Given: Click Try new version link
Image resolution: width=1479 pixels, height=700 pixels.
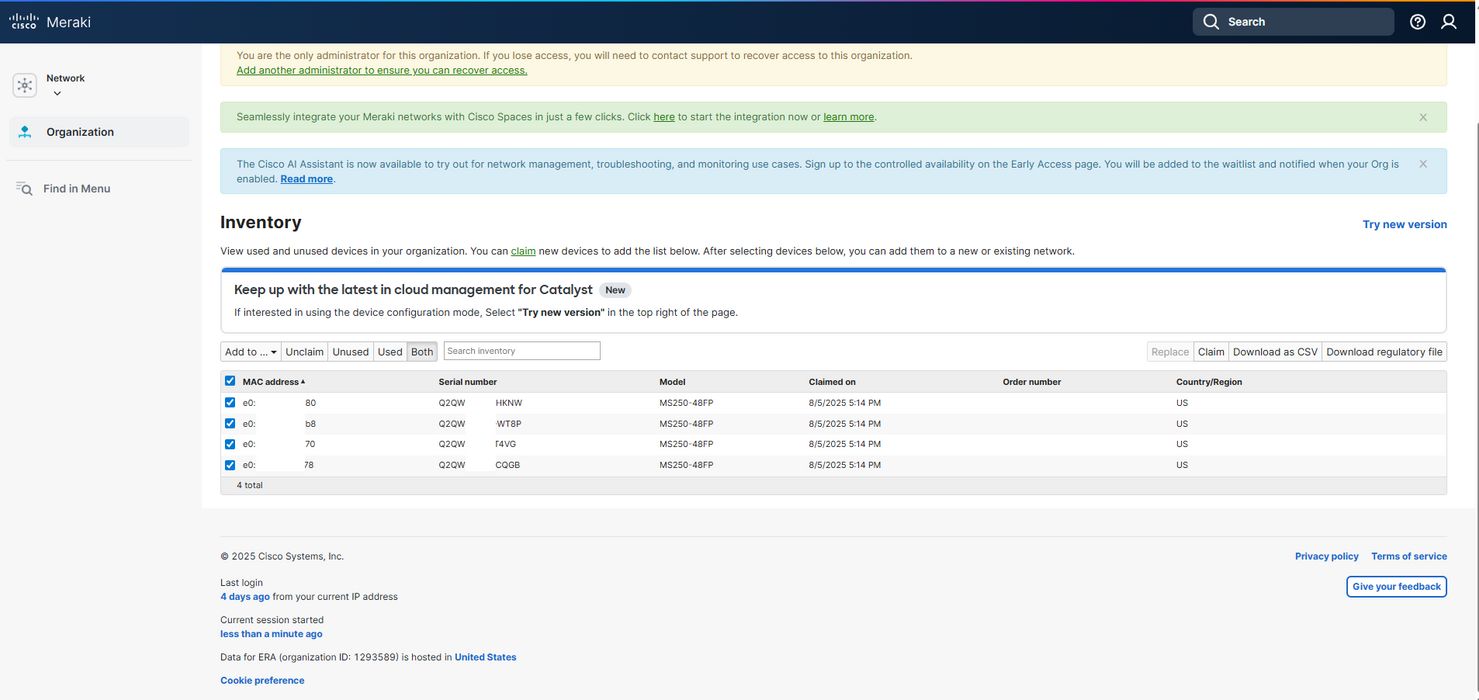Looking at the screenshot, I should click(1404, 224).
